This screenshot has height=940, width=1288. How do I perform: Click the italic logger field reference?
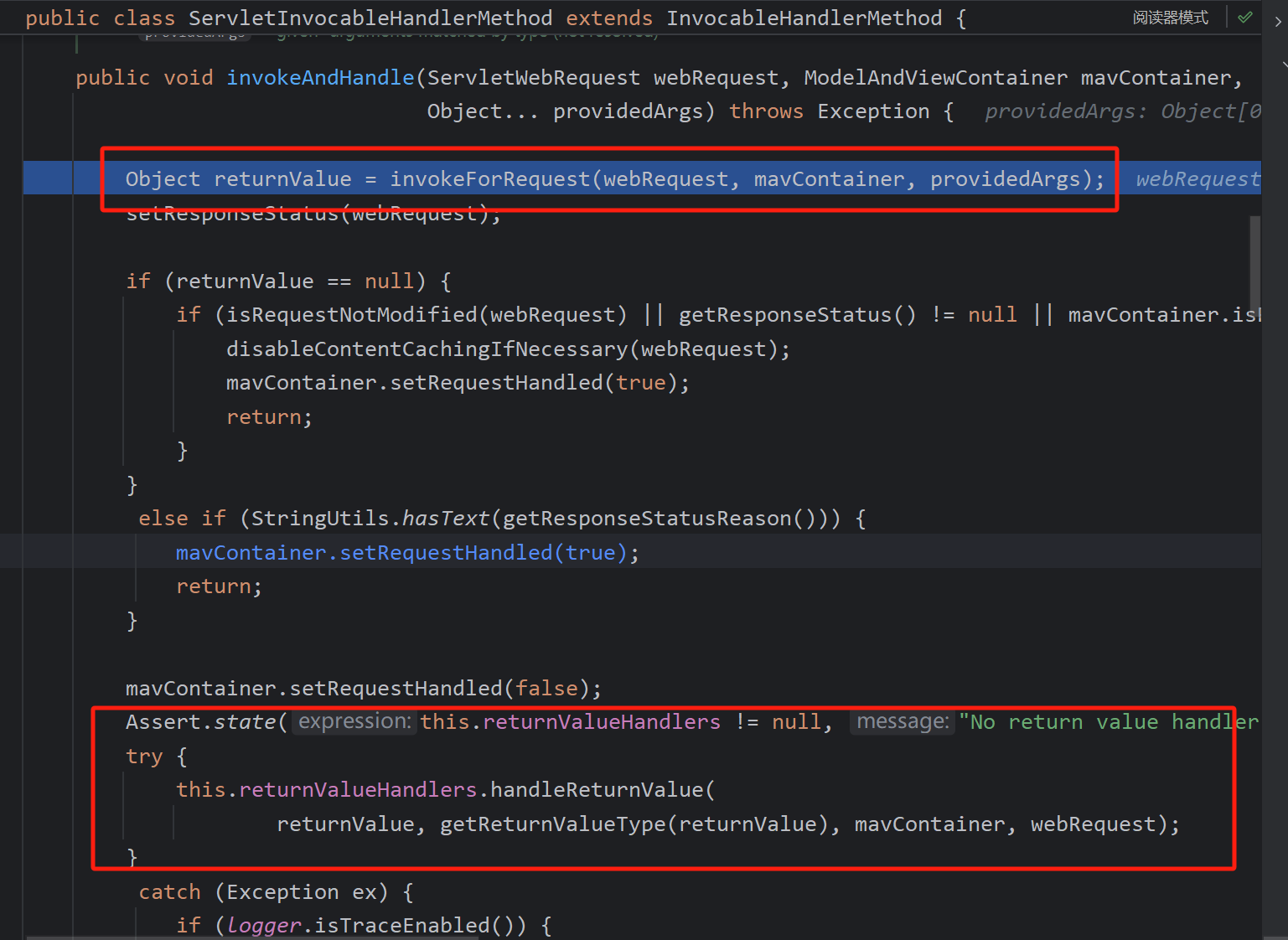[264, 926]
